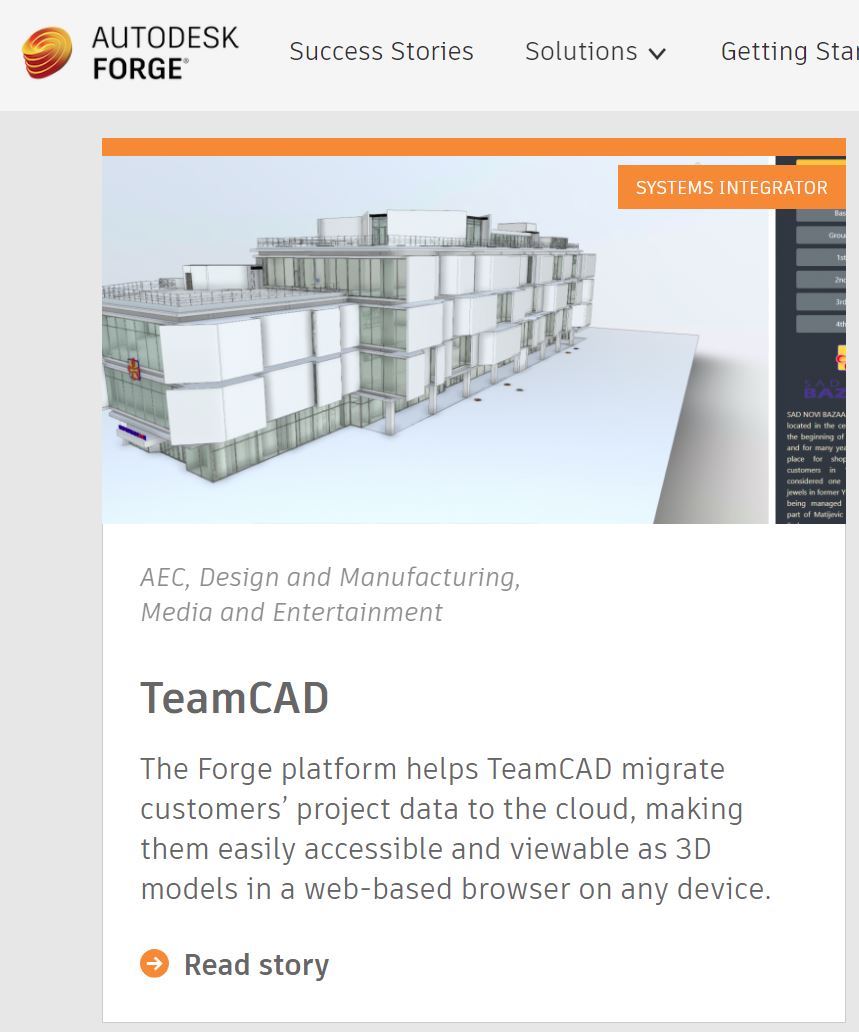Image resolution: width=859 pixels, height=1032 pixels.
Task: Select the 3rd floor button in dark panel
Action: [821, 301]
